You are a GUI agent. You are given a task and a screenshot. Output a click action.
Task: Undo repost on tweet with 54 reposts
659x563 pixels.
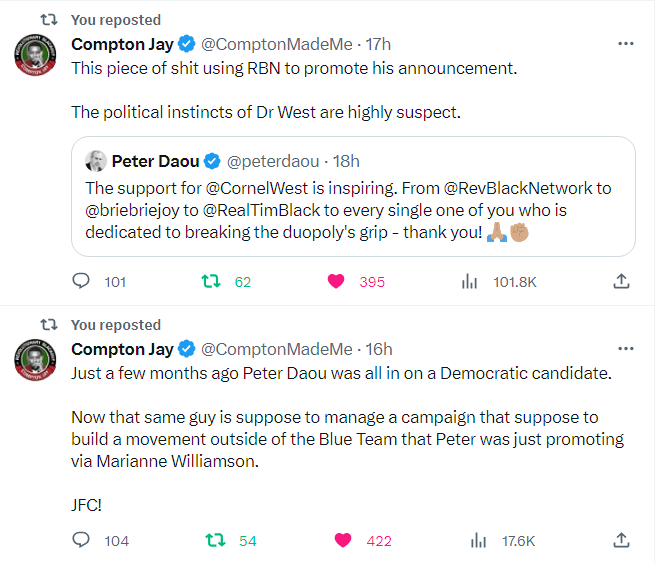[211, 541]
